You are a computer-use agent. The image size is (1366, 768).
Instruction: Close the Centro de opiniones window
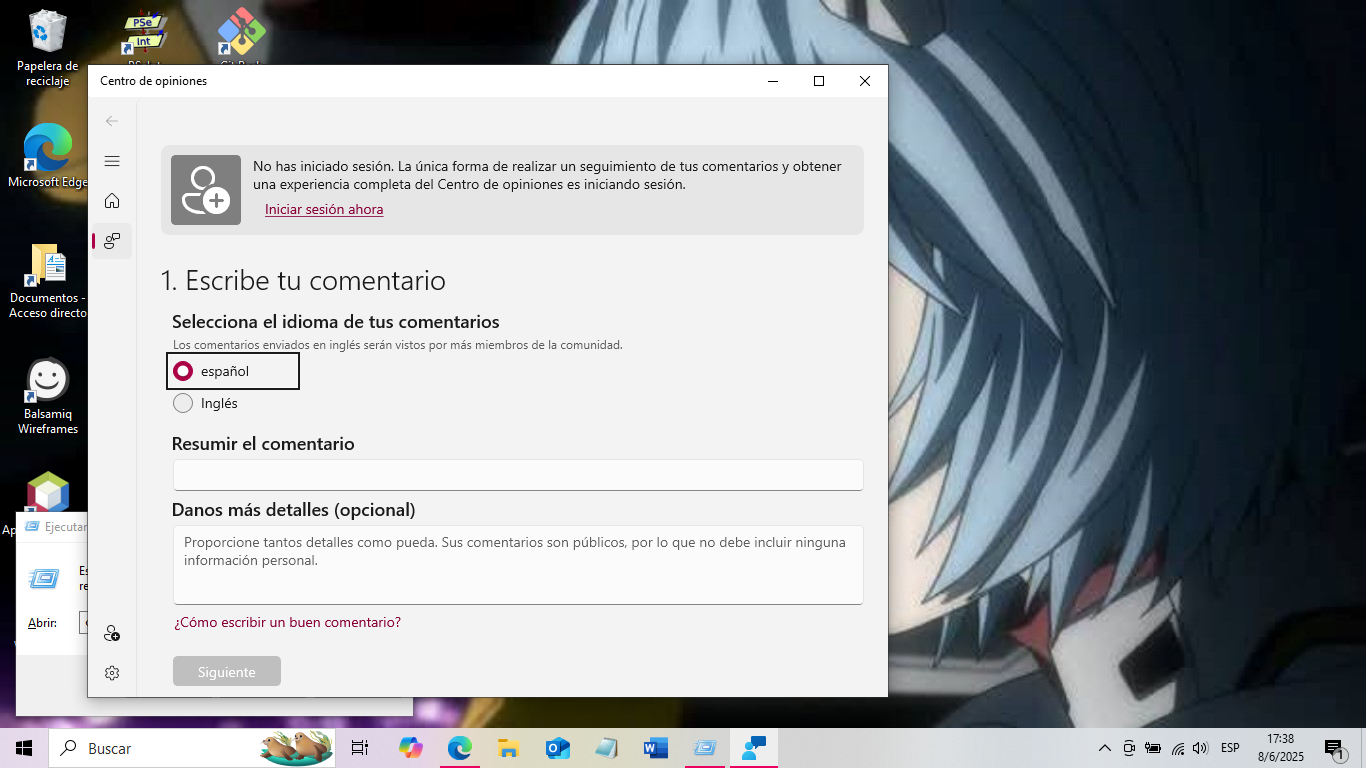865,81
